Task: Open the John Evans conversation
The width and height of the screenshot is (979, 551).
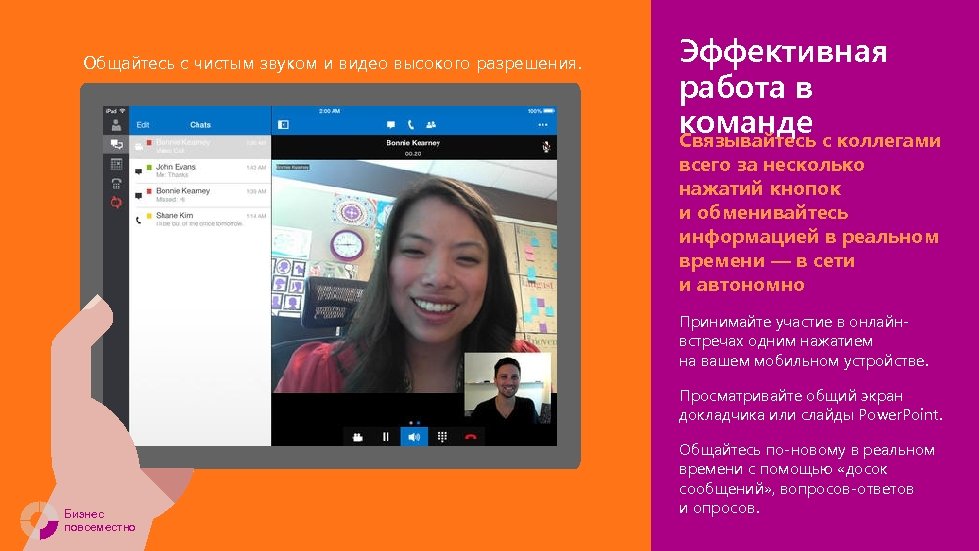Action: point(200,170)
